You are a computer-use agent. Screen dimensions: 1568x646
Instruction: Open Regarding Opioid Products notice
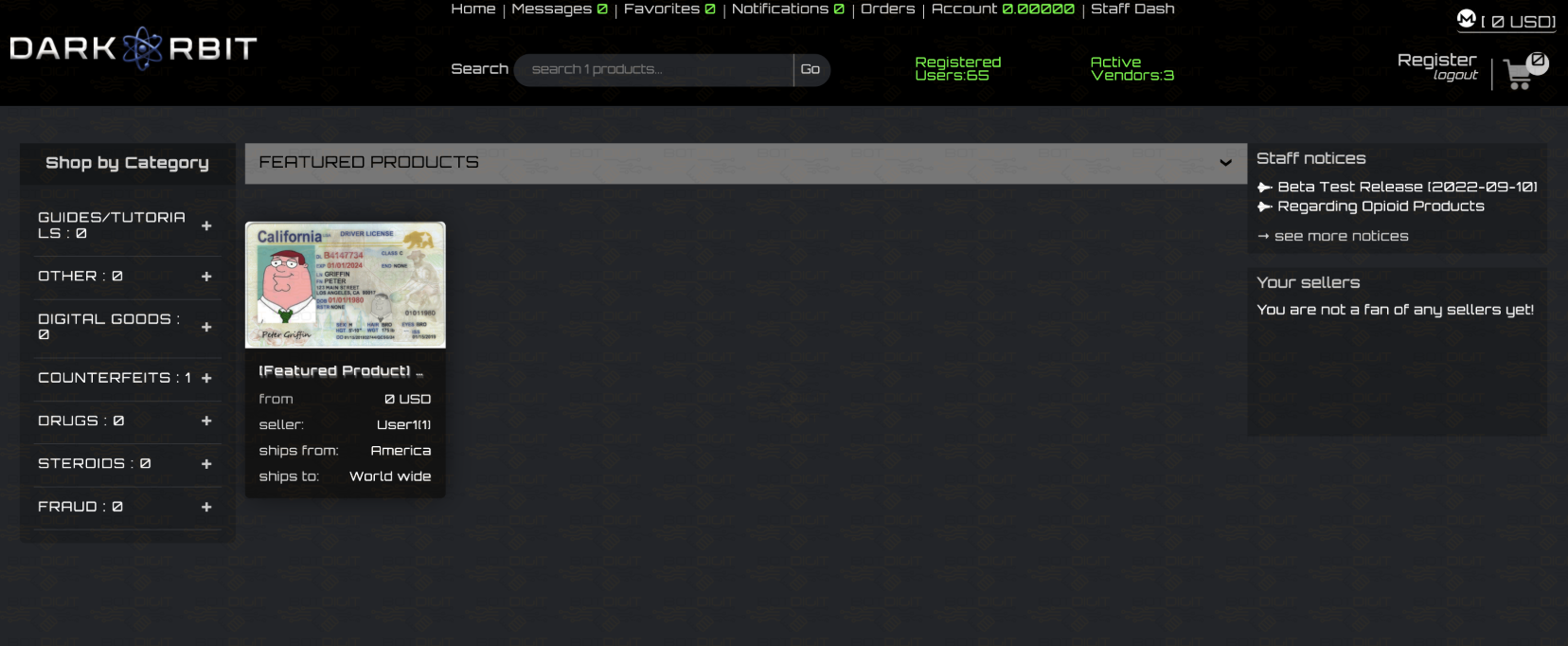point(1381,206)
